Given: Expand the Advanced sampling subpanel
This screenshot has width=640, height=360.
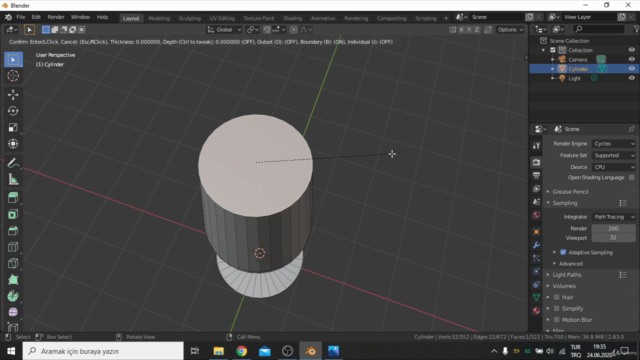Looking at the screenshot, I should [571, 264].
